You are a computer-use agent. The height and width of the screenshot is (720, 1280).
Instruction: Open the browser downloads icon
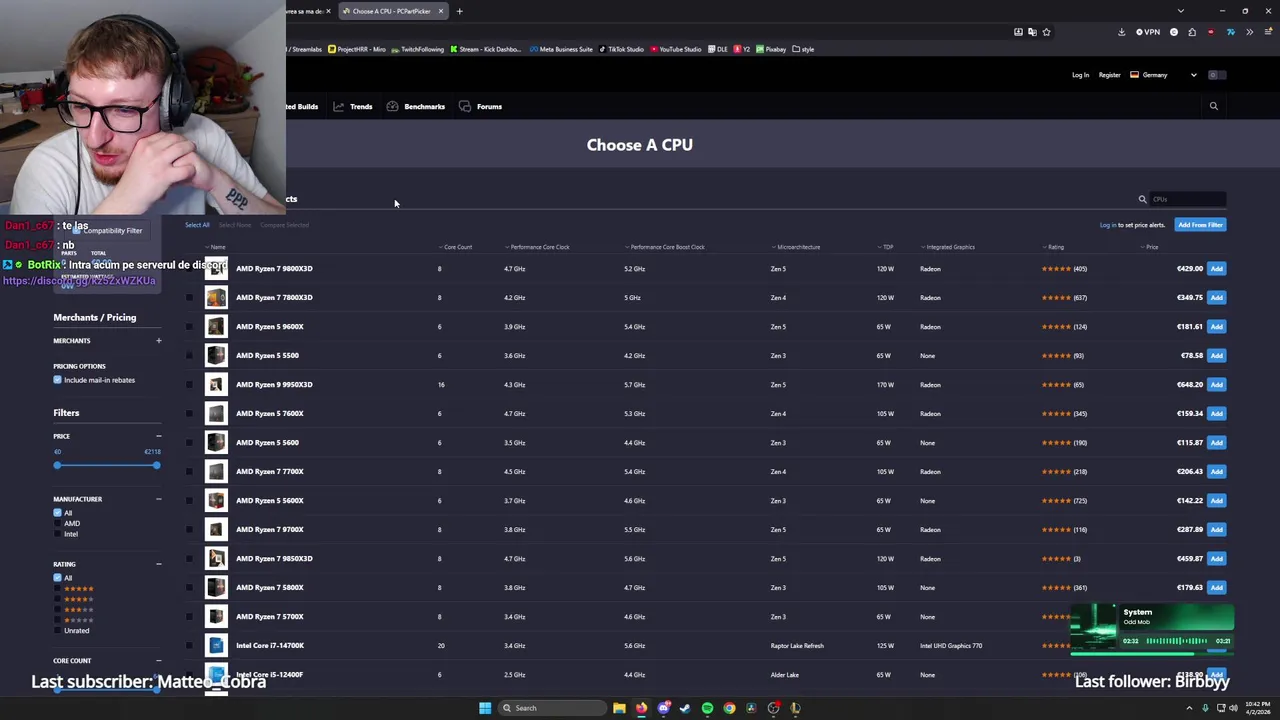click(x=1121, y=32)
